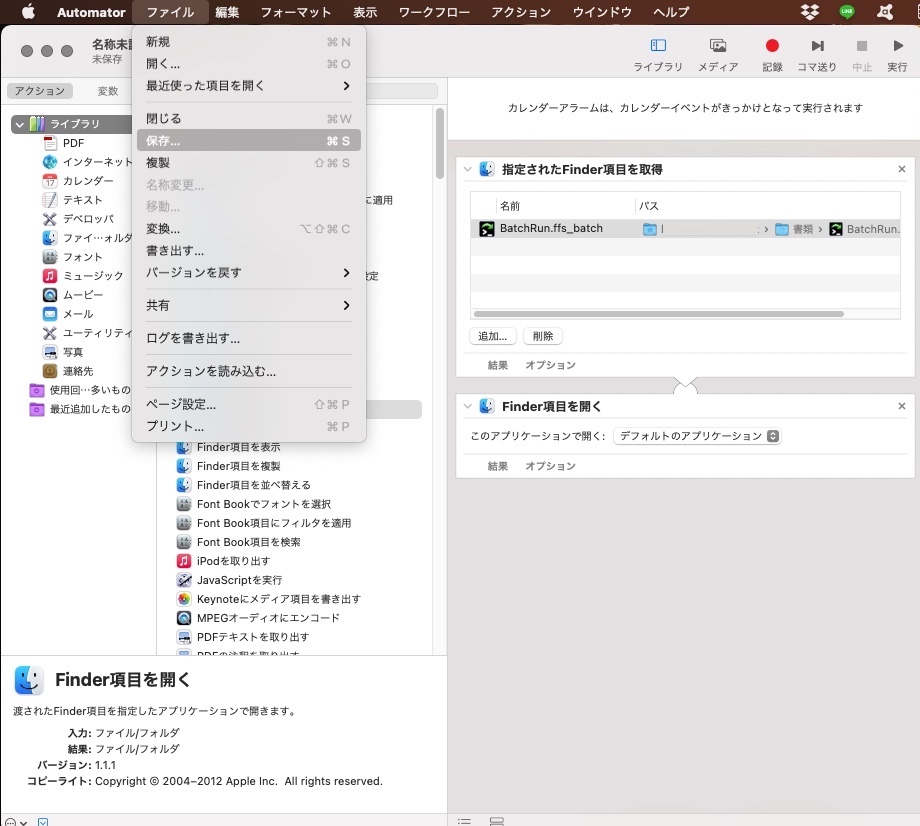Viewport: 920px width, 826px height.
Task: Show オプション for Finder項目を開く action
Action: [550, 466]
